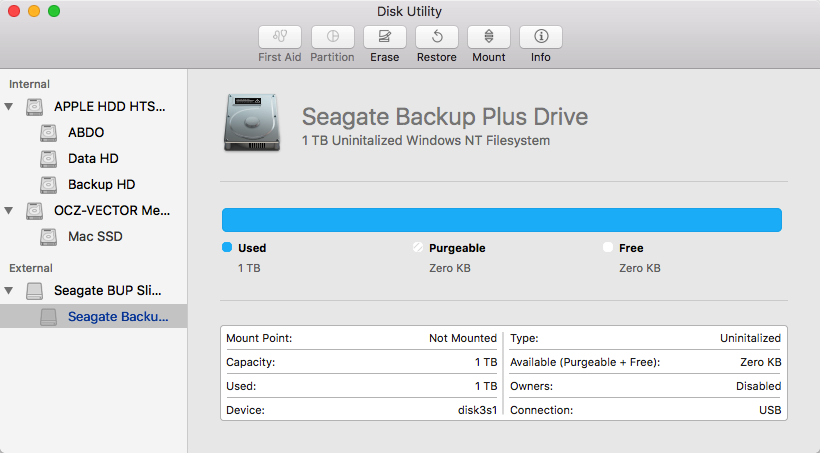The image size is (820, 453).
Task: Open the Partition tool
Action: coord(333,37)
